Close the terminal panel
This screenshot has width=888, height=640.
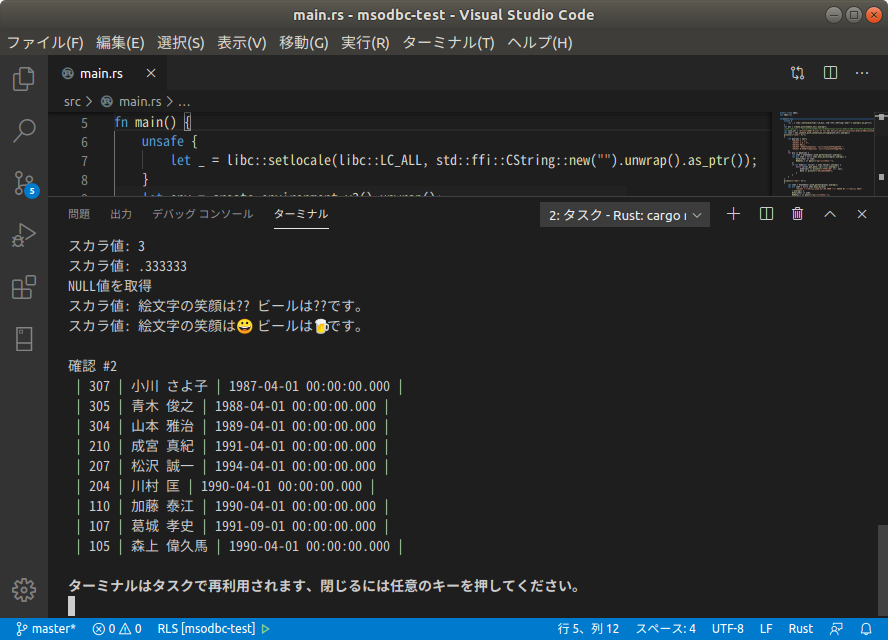(862, 214)
